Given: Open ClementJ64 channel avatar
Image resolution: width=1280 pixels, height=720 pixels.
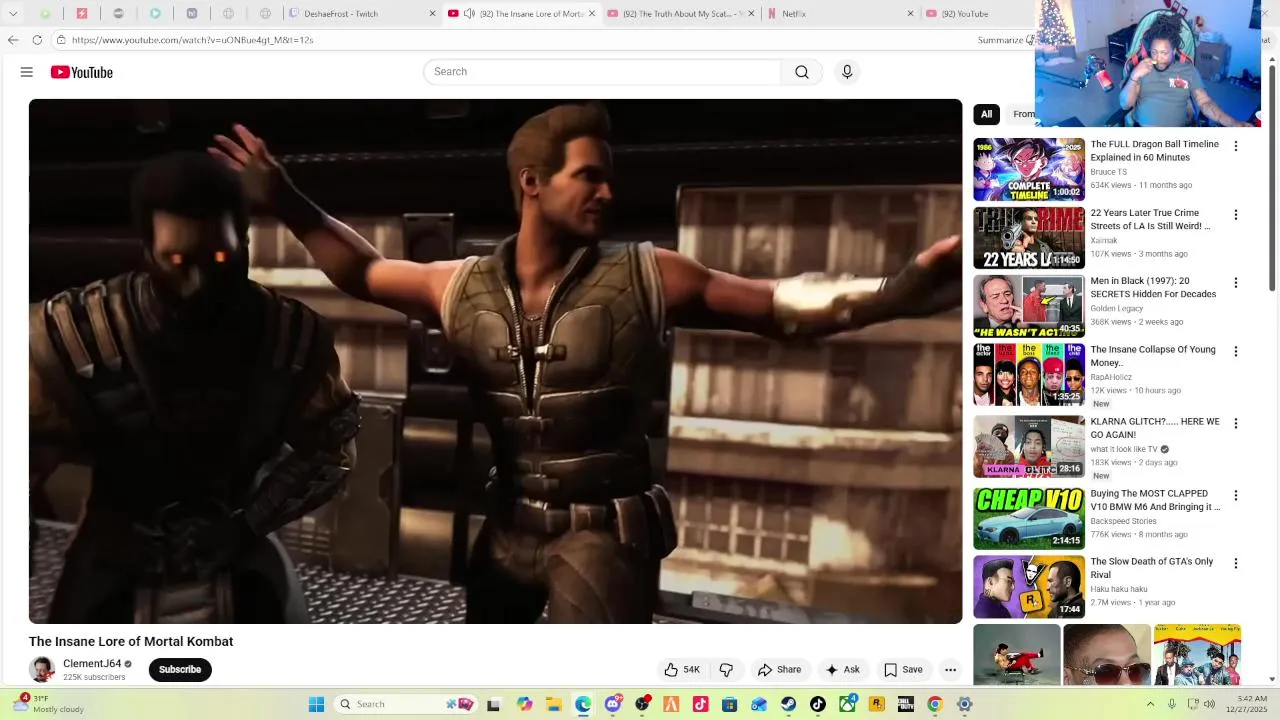Looking at the screenshot, I should pos(42,670).
